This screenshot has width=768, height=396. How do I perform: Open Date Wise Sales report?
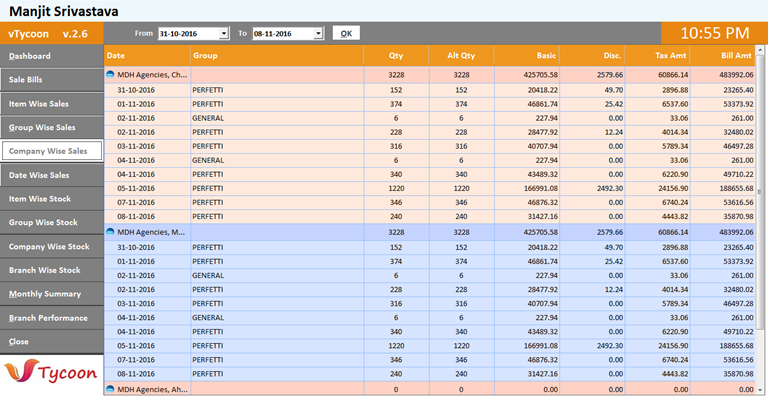pyautogui.click(x=51, y=175)
